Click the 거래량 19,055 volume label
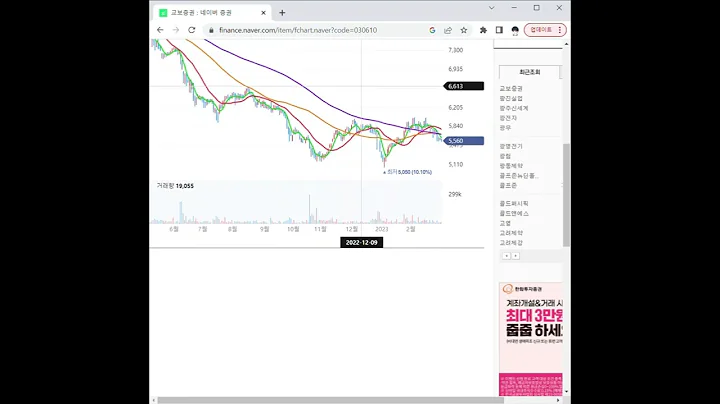 point(175,185)
